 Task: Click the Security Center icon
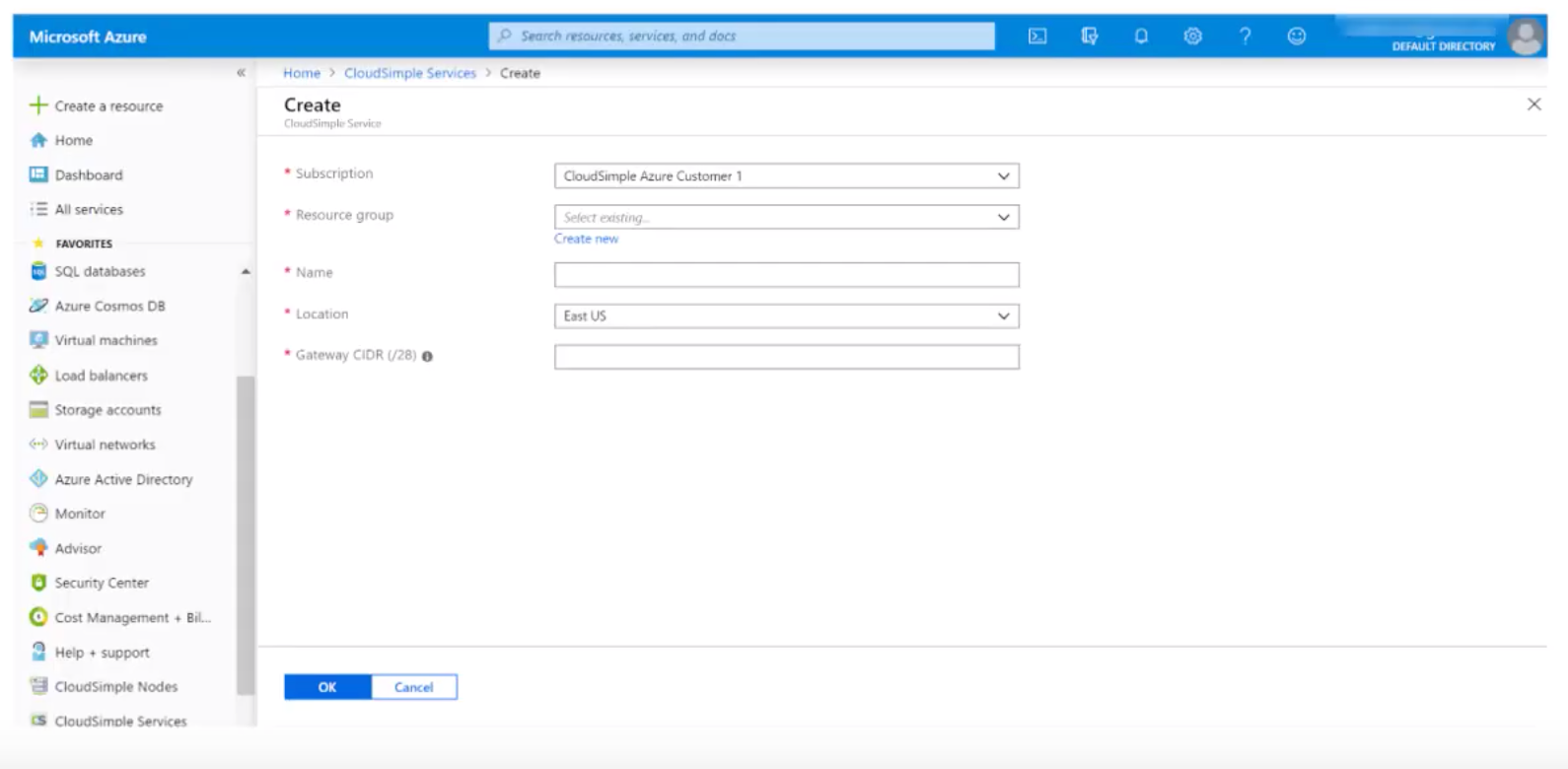pos(38,583)
